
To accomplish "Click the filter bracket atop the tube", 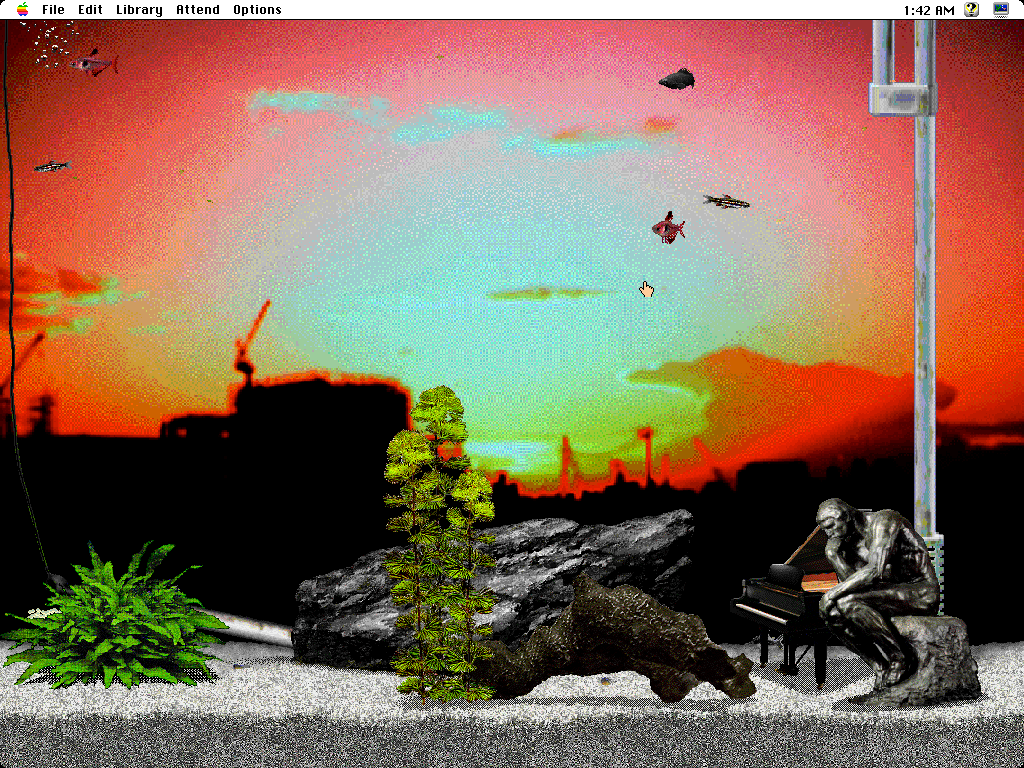I will click(903, 98).
